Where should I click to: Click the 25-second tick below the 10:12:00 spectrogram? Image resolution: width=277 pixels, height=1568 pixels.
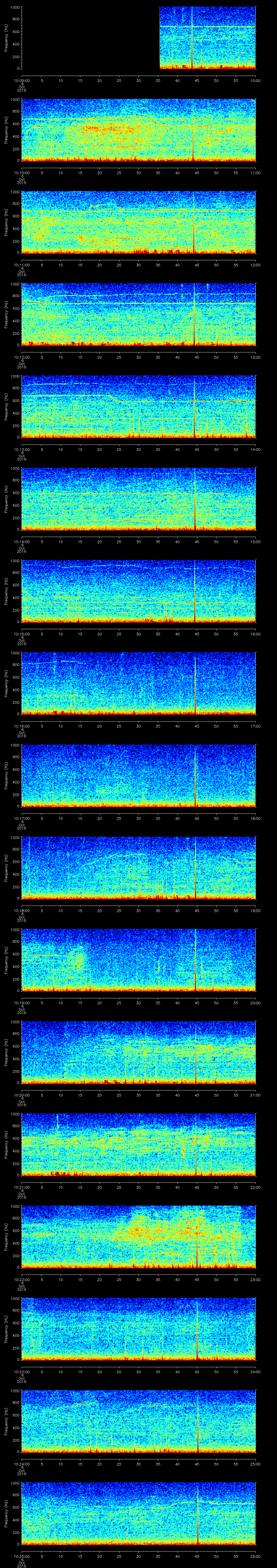119,357
